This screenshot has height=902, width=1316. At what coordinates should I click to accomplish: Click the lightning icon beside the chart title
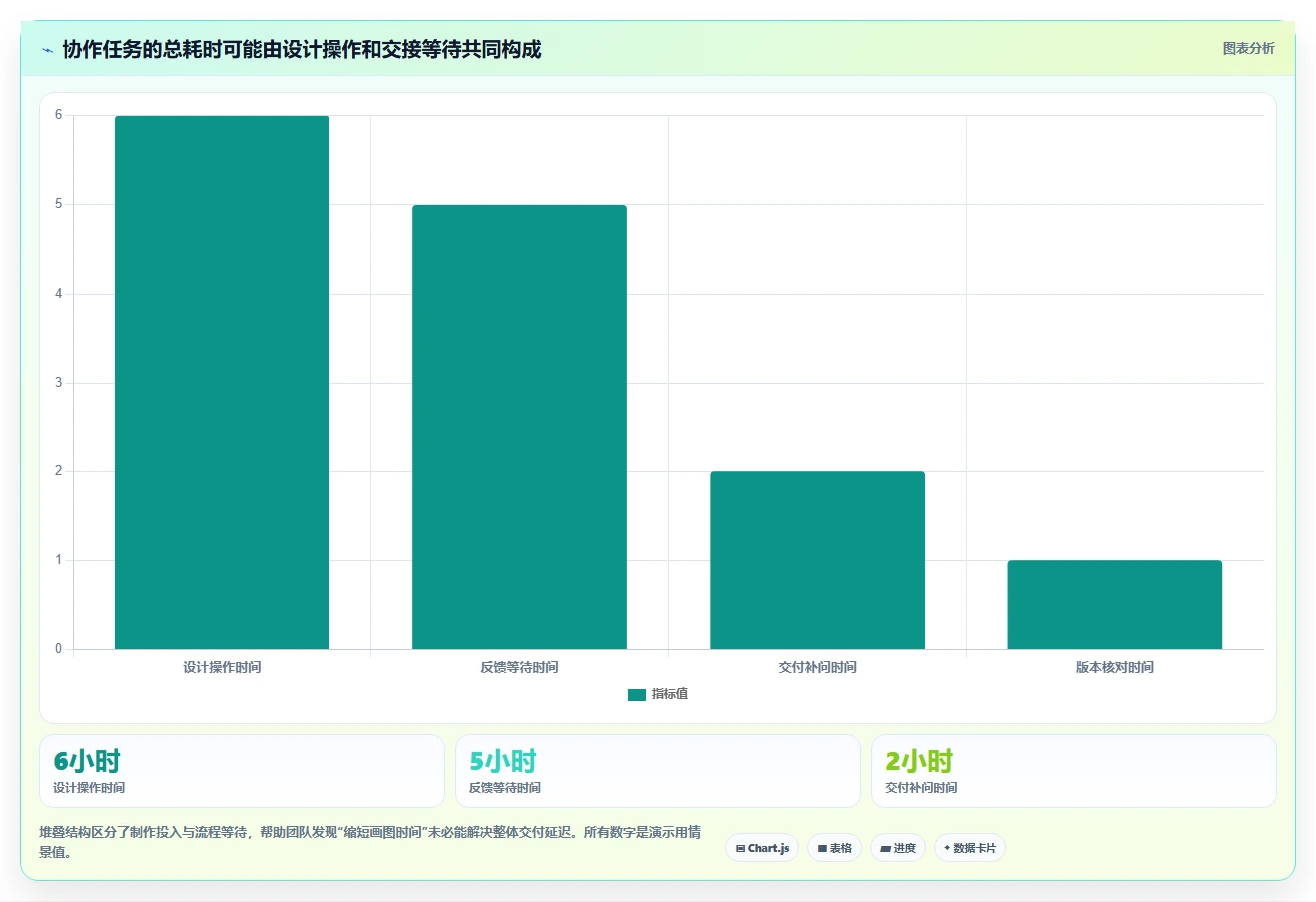pos(47,50)
